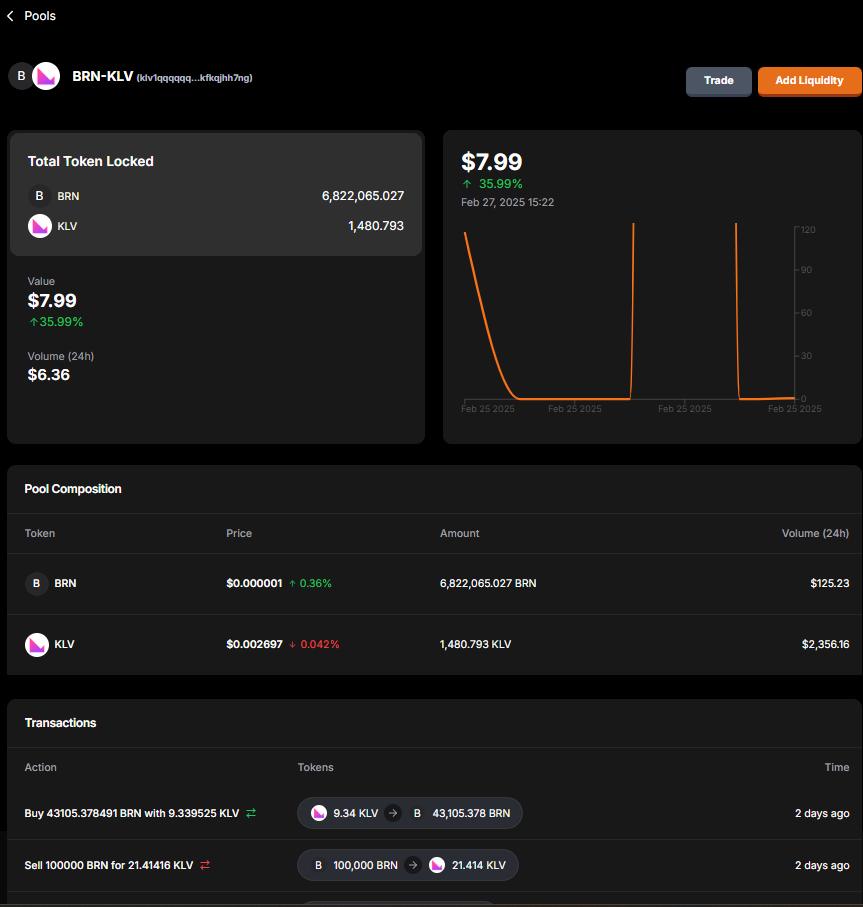Click B icon beside 43,105.378 BRN
This screenshot has width=863, height=907.
(416, 813)
